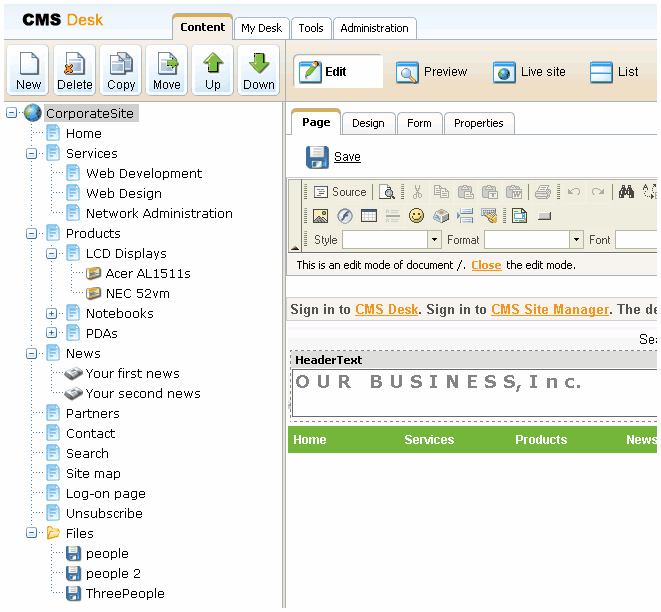
Task: Click the Save link
Action: coord(347,157)
